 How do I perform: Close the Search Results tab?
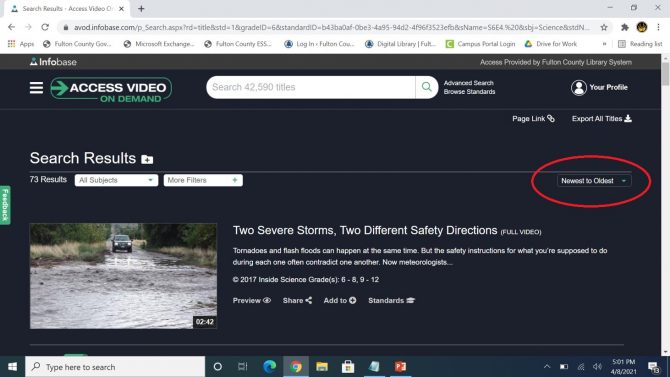(121, 9)
